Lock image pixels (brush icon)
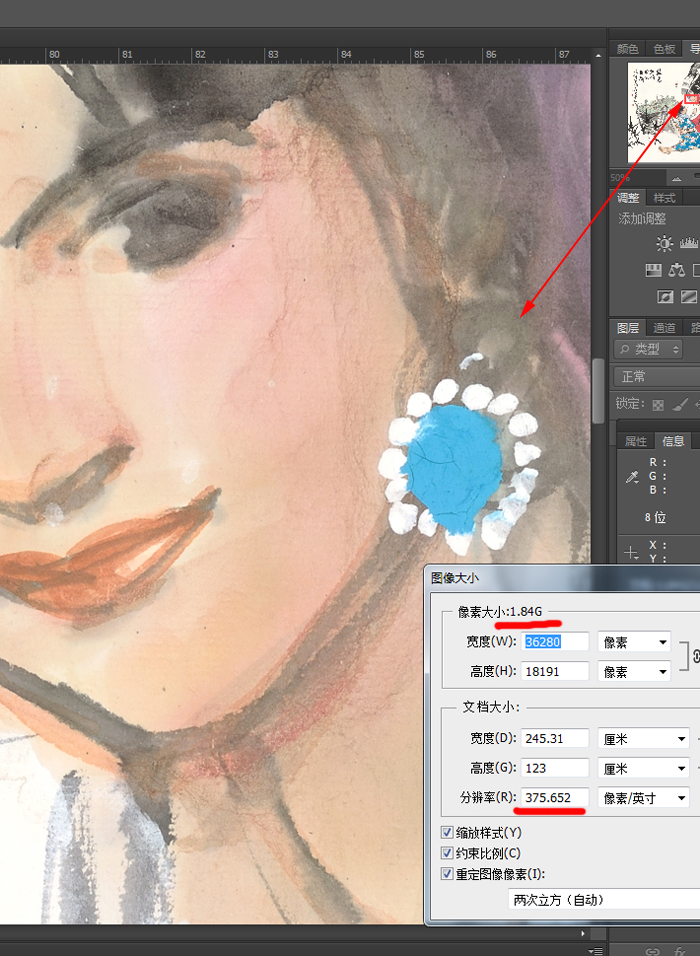Viewport: 700px width, 956px height. point(680,404)
